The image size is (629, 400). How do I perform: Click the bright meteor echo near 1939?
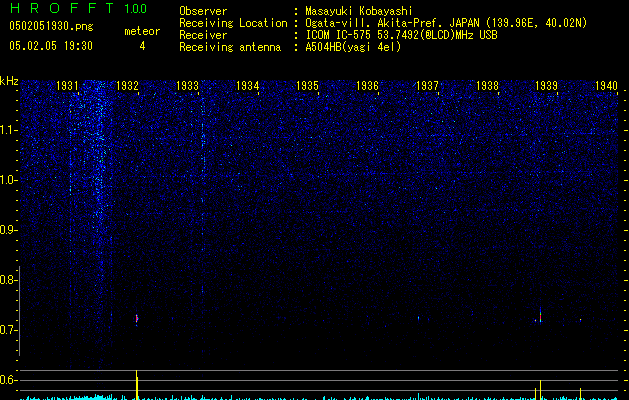(x=540, y=316)
